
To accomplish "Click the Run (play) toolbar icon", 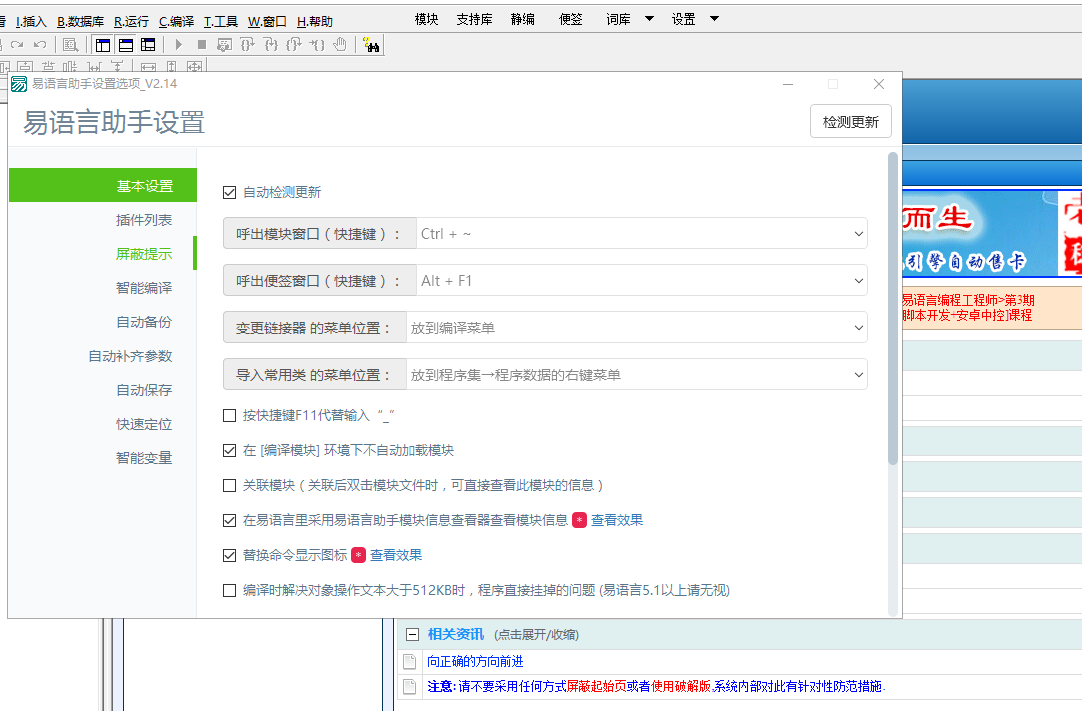I will click(179, 45).
